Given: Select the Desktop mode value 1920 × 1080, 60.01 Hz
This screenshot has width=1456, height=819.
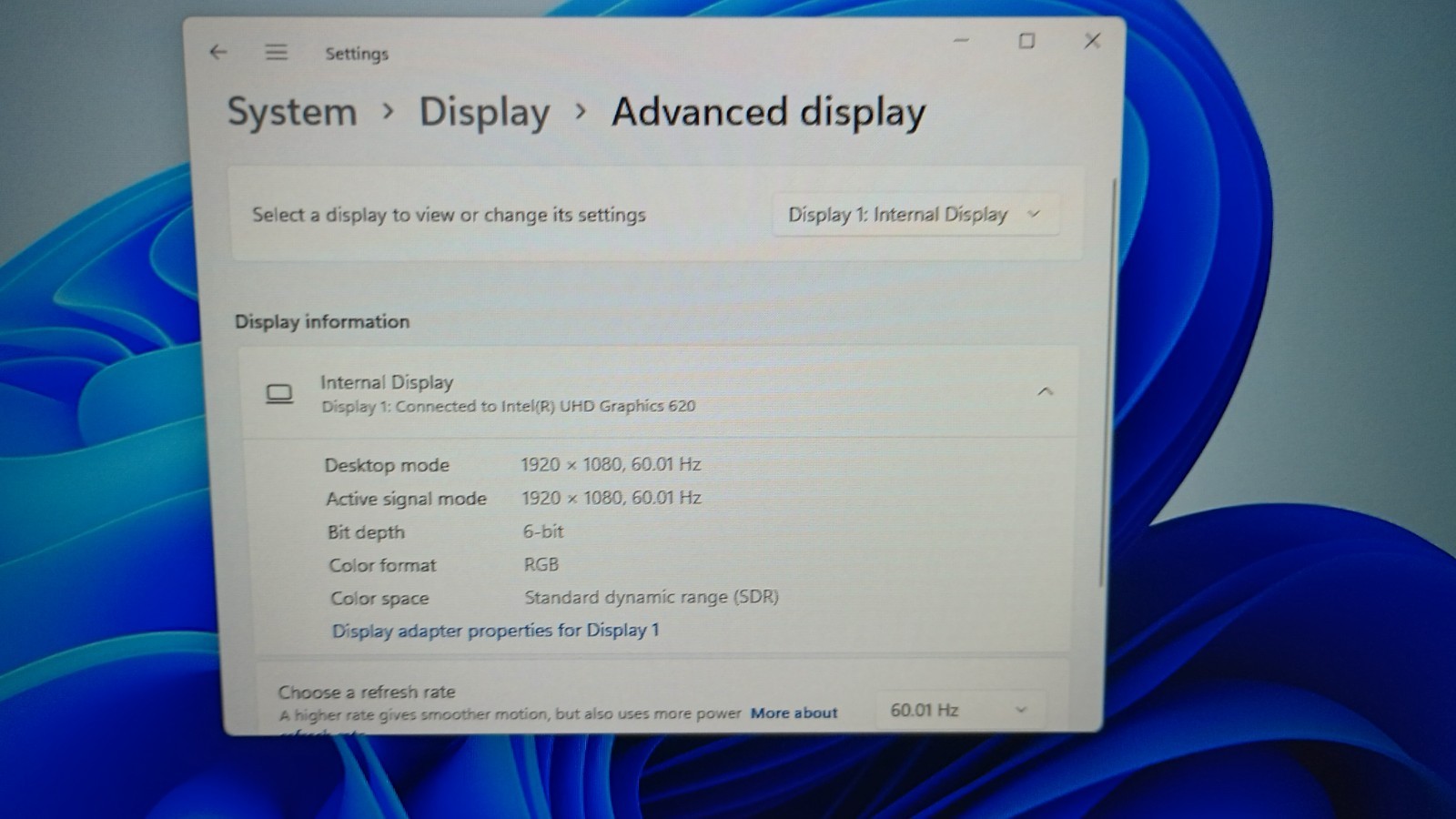Looking at the screenshot, I should pyautogui.click(x=611, y=464).
